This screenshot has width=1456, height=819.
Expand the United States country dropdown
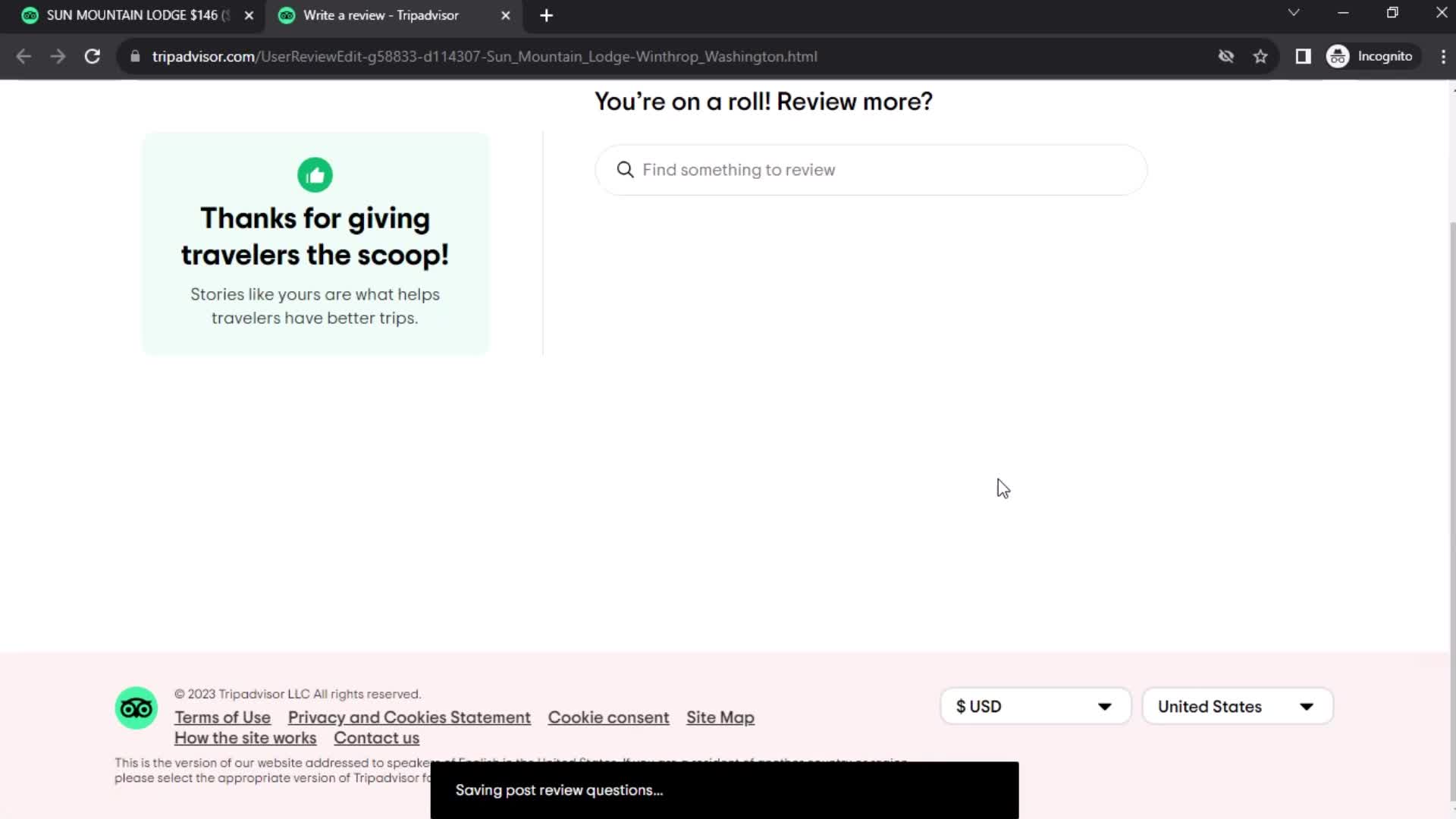click(x=1237, y=706)
